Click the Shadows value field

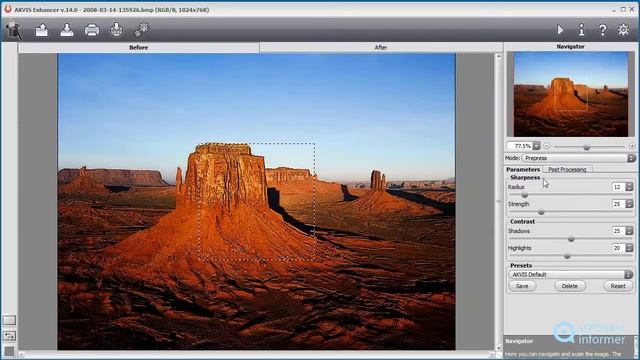(x=618, y=231)
